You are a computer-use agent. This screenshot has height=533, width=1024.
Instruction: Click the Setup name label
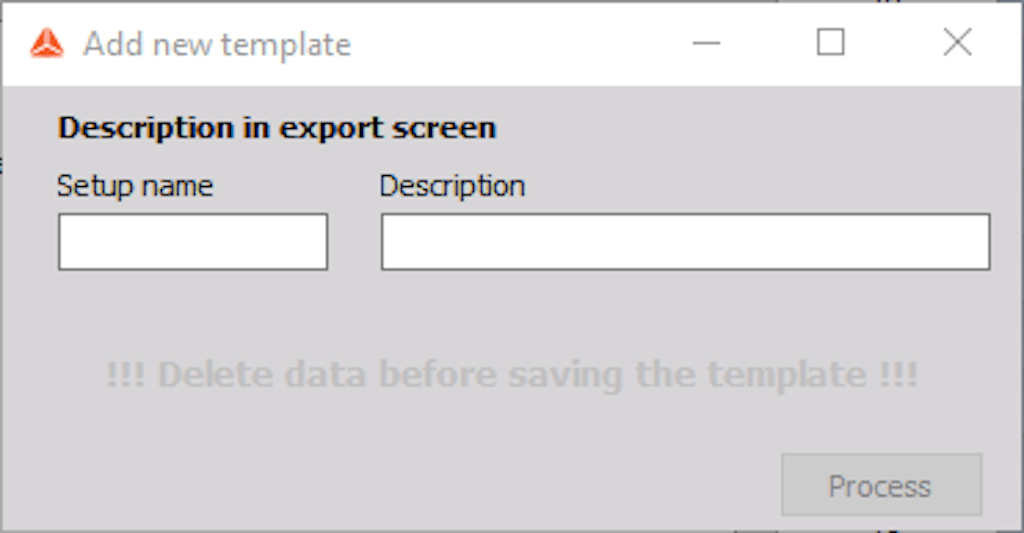(x=135, y=186)
